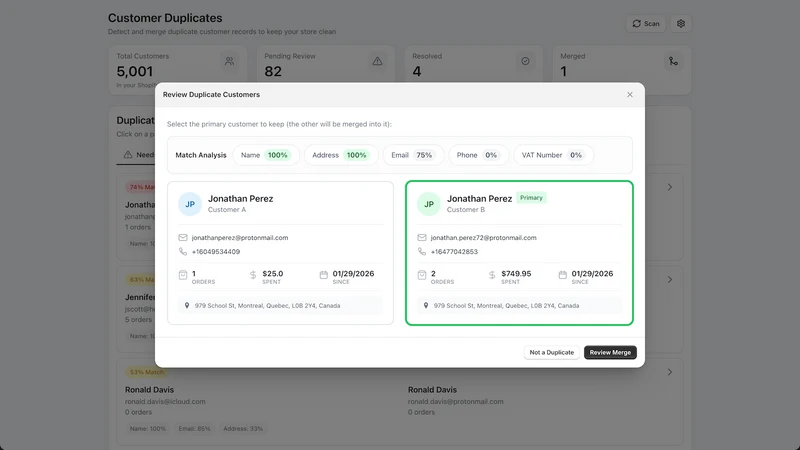Click the Email 75% match chip
This screenshot has width=800, height=450.
tap(413, 155)
